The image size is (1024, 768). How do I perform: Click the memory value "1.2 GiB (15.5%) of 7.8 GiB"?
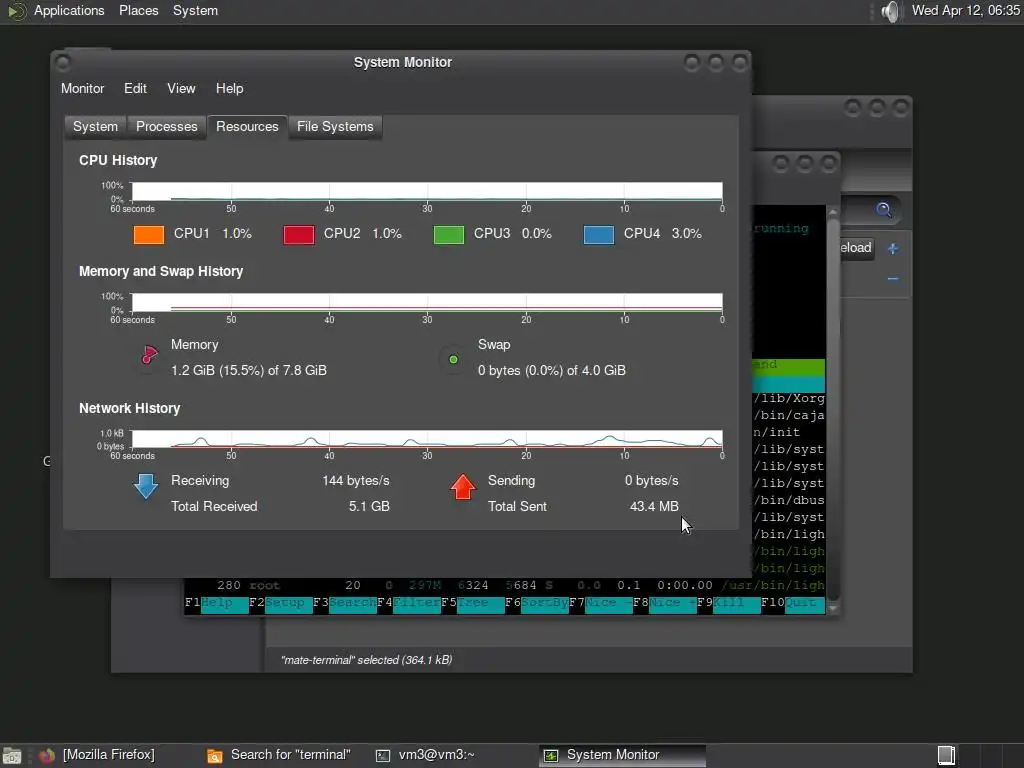249,370
